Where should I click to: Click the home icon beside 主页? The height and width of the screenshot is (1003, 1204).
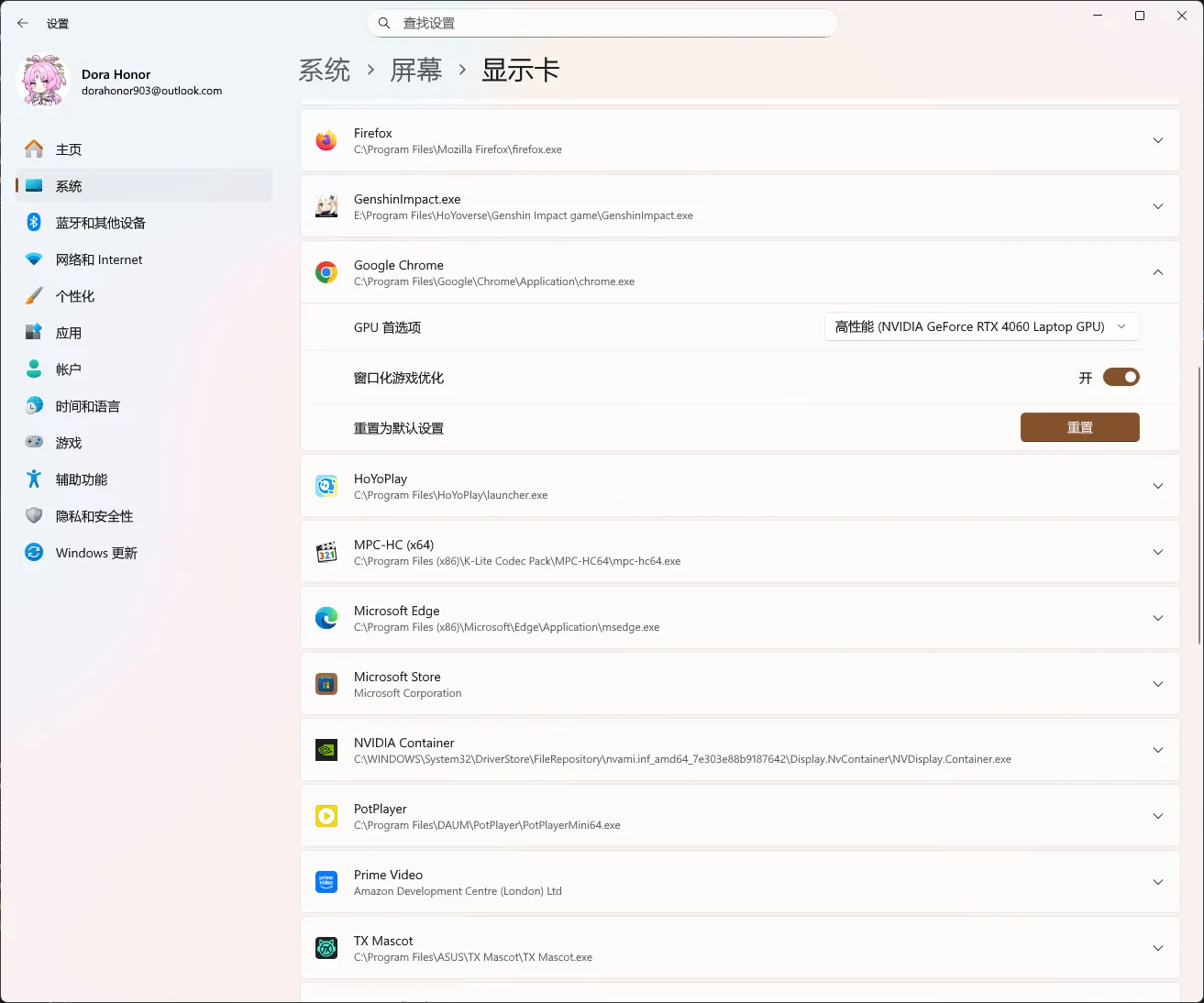tap(34, 149)
